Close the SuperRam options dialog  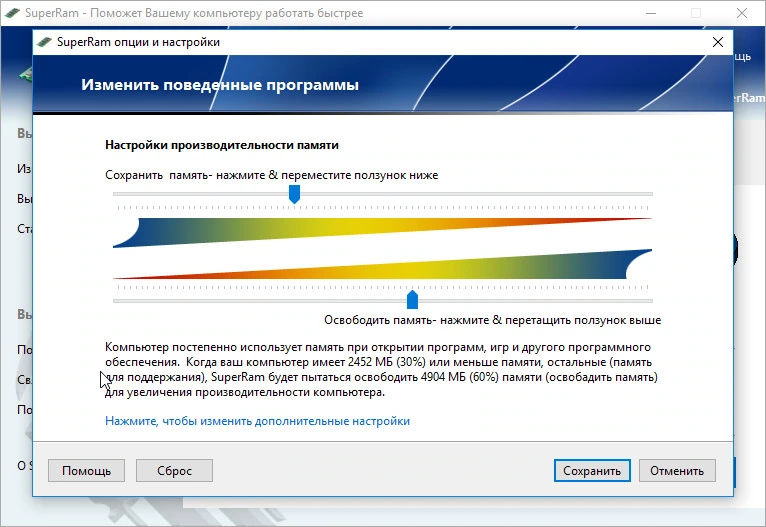tap(718, 42)
